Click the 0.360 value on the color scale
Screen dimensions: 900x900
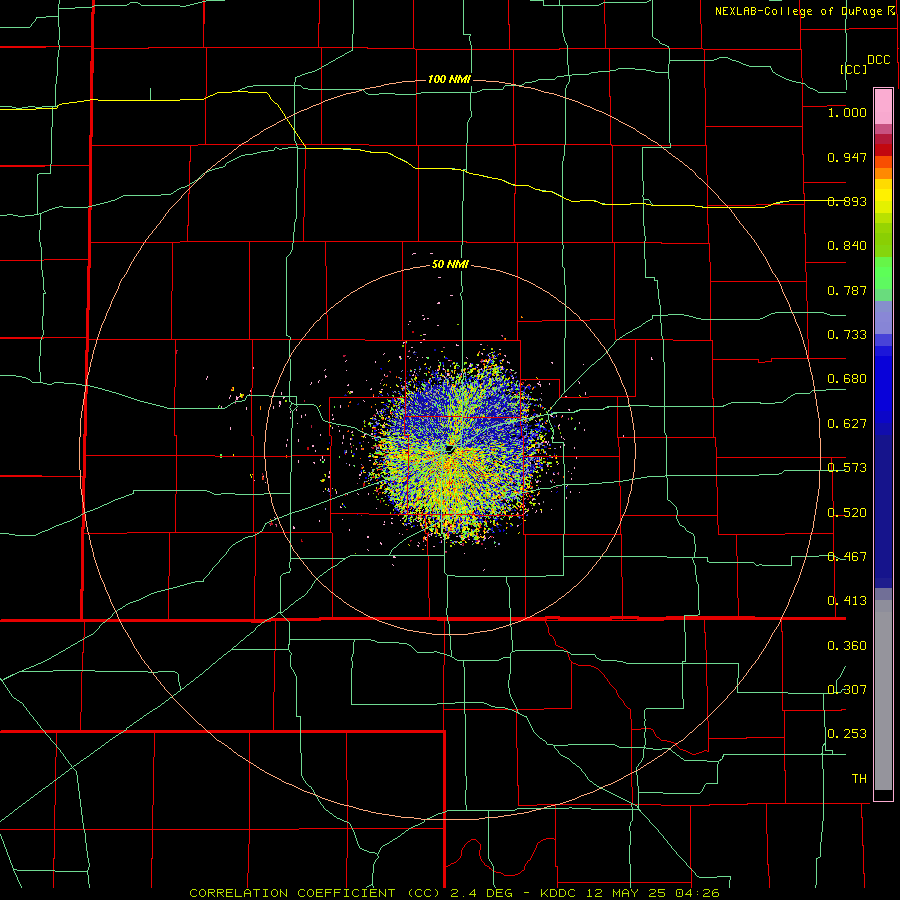[x=847, y=646]
